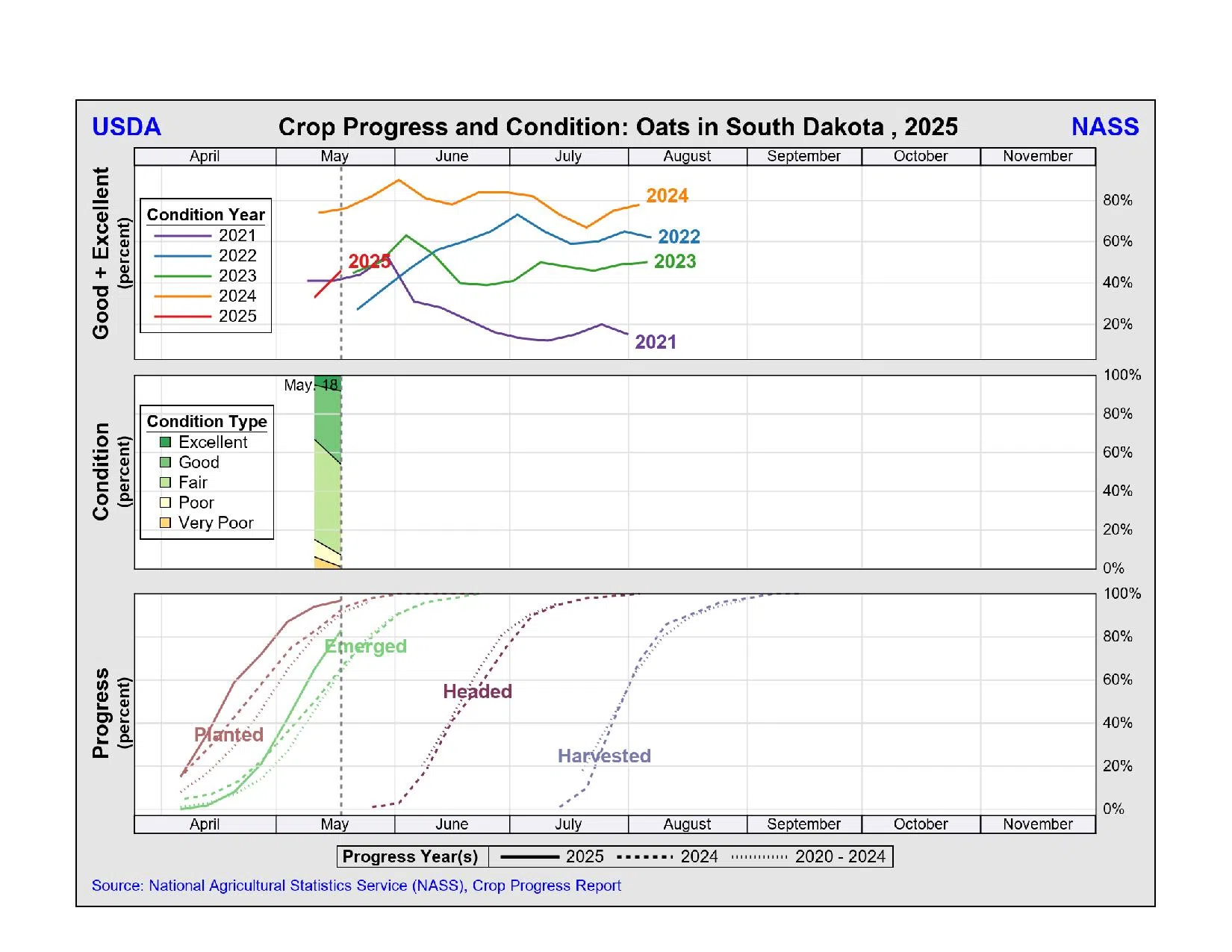Click the Excellent swatch in Condition Type legend
The image size is (1232, 952).
click(x=165, y=442)
